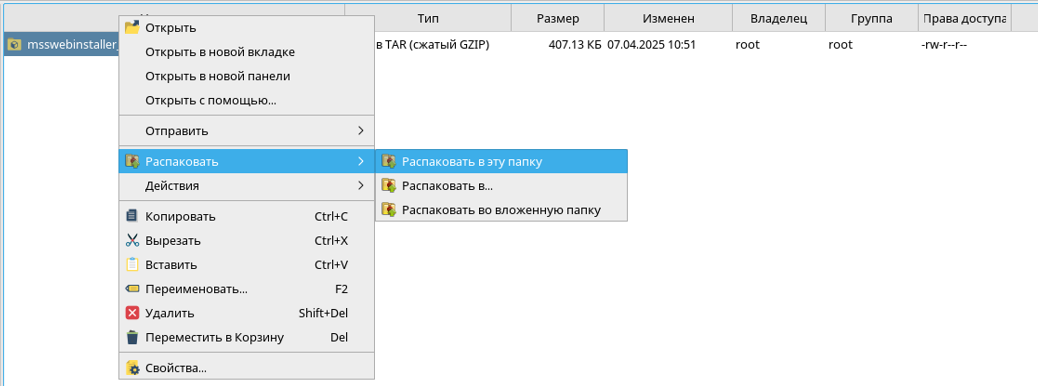Choose Копировать from the context menu

pos(246,217)
